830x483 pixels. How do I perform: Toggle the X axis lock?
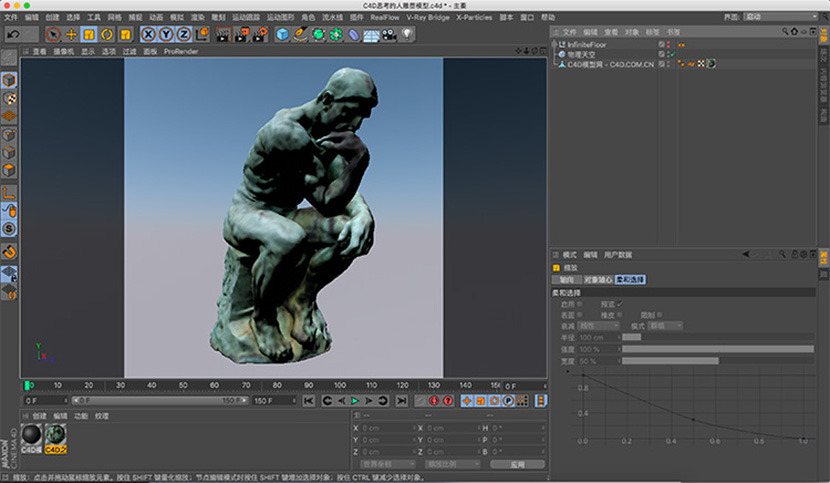click(x=148, y=35)
